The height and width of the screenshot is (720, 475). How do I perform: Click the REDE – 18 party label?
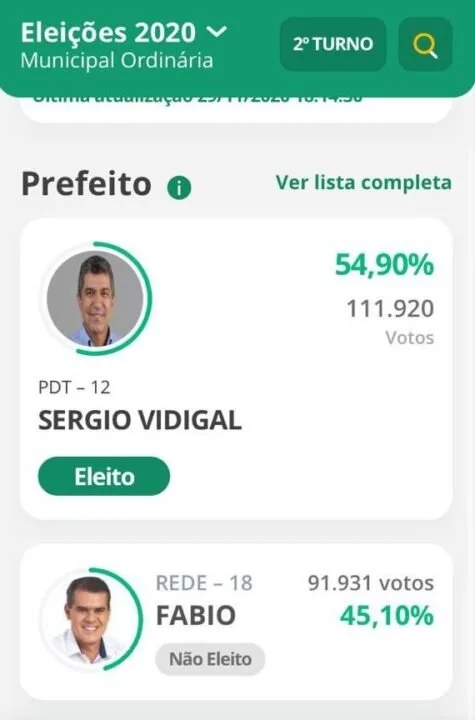(x=204, y=583)
